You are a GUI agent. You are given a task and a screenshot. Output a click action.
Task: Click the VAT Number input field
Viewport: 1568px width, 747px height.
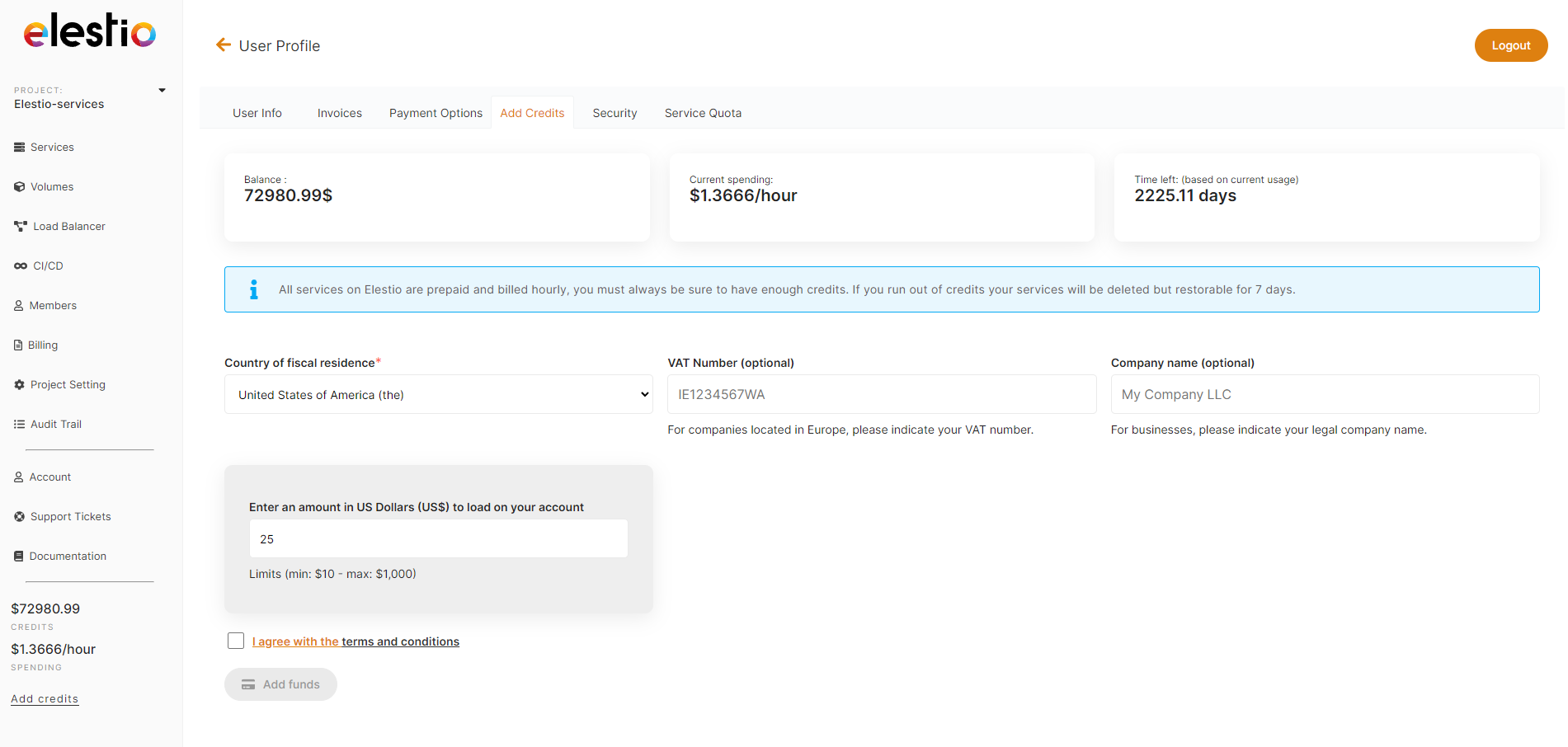881,395
